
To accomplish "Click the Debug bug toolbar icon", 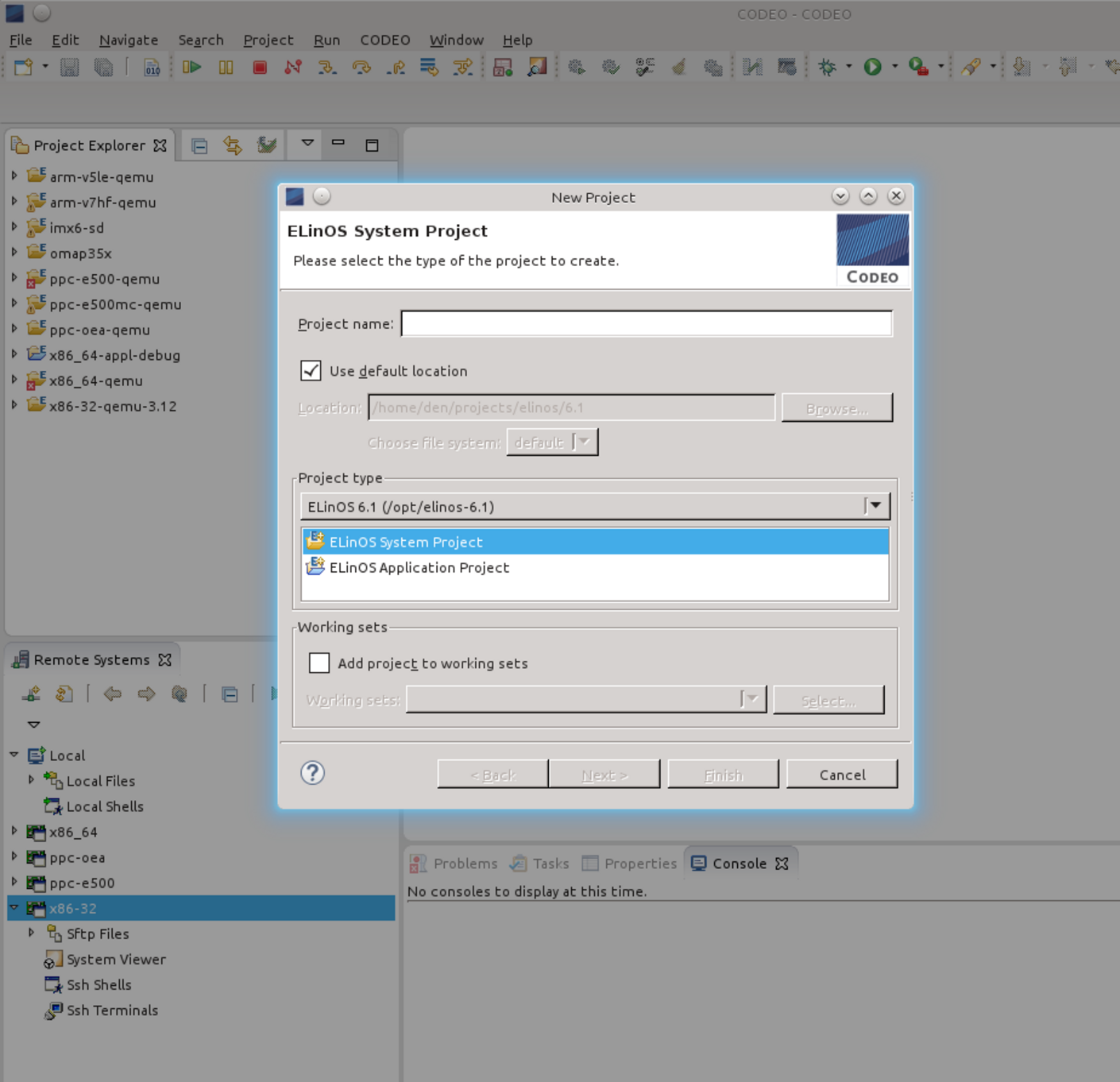I will (828, 67).
